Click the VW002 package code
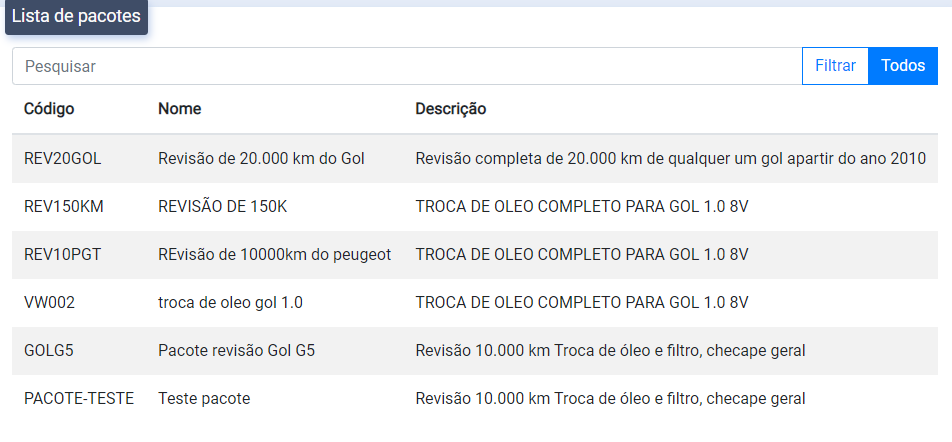The width and height of the screenshot is (952, 442). click(50, 302)
